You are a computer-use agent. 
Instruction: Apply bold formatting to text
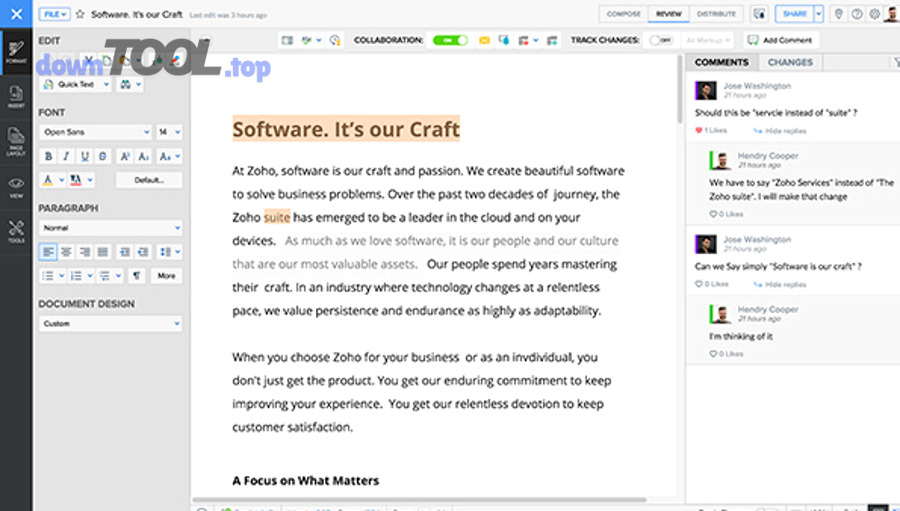(x=47, y=156)
